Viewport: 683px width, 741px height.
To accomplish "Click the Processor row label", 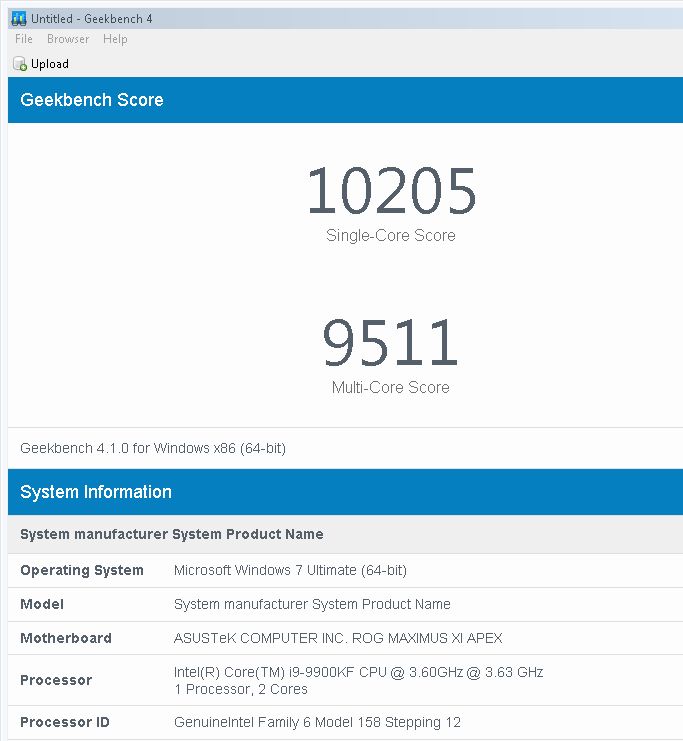I will point(56,681).
